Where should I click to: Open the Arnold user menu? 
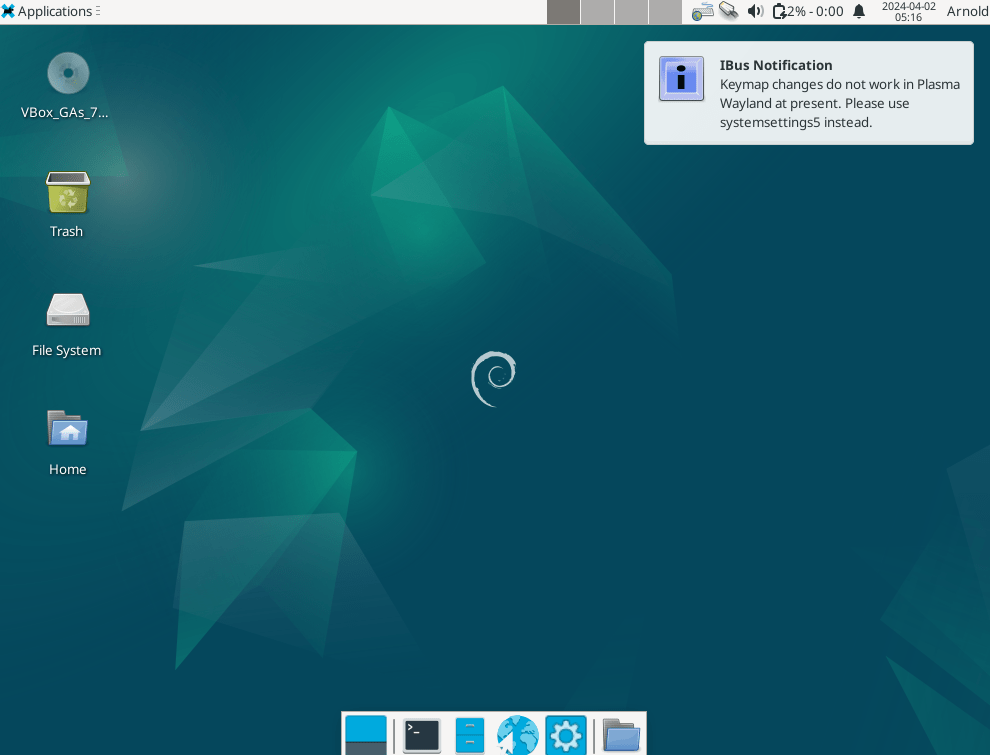(x=966, y=11)
